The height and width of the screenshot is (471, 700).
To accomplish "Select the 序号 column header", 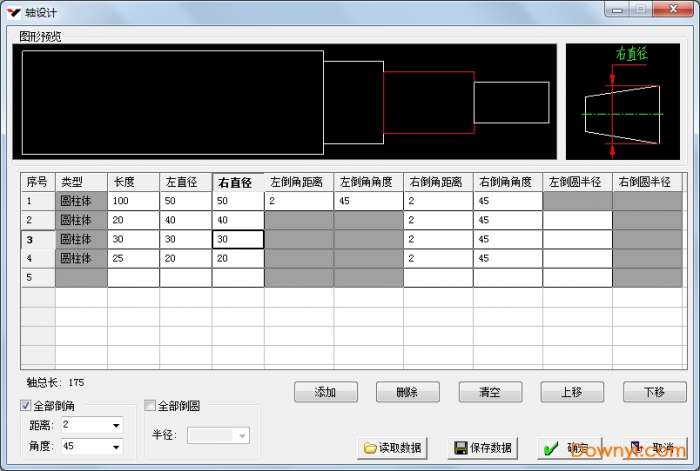I will (x=38, y=182).
